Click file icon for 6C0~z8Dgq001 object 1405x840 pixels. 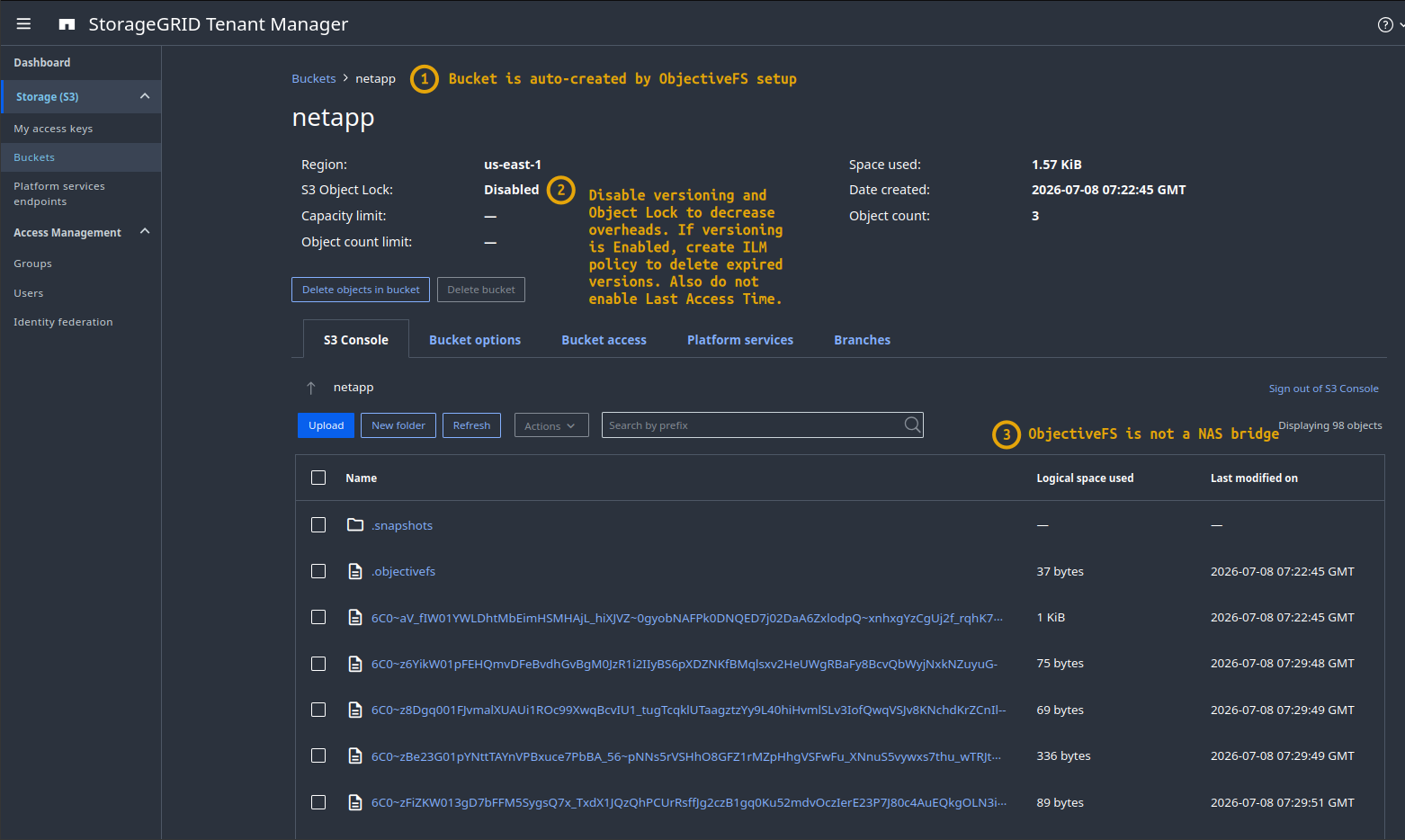pos(355,710)
